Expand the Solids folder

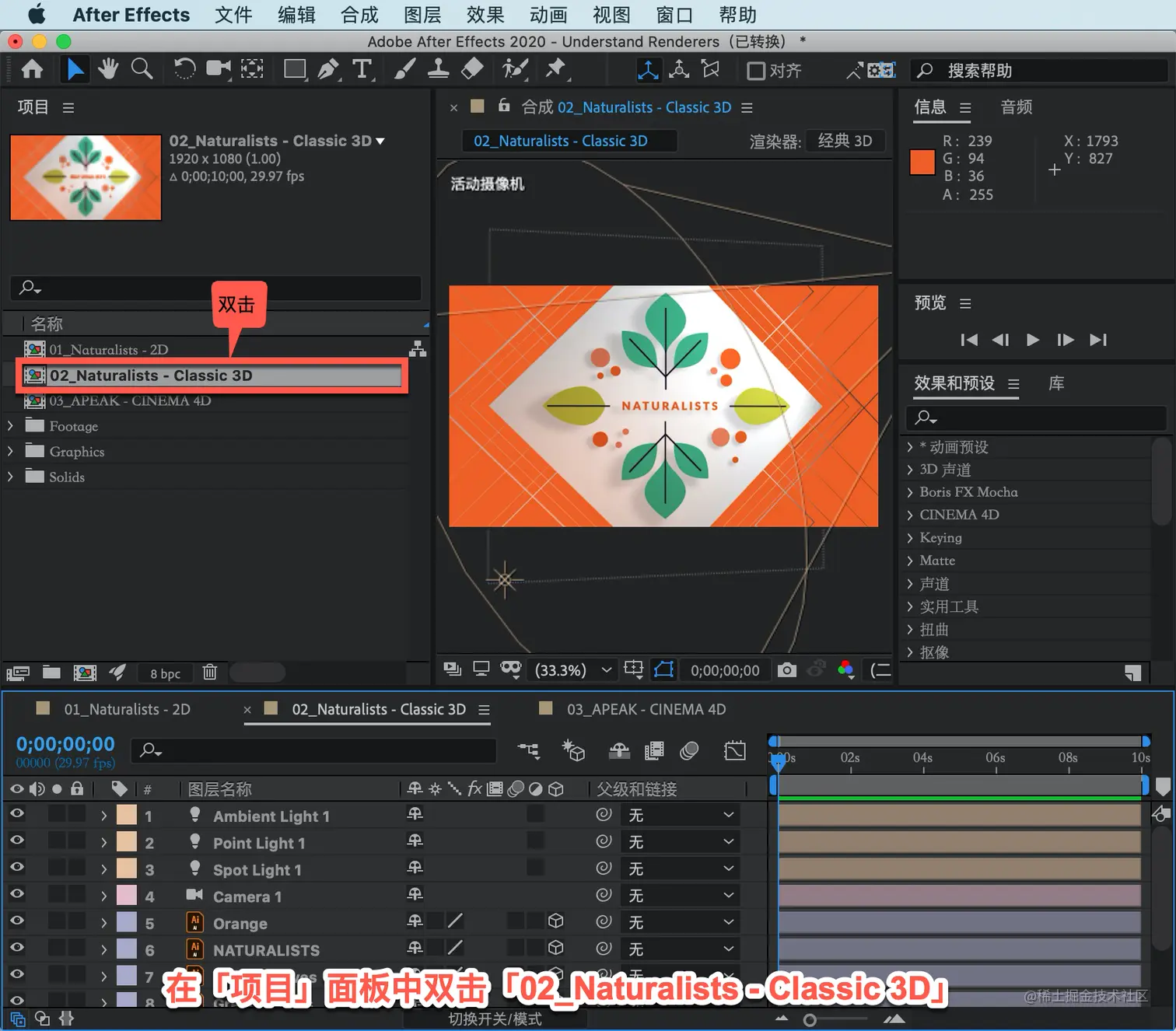10,477
